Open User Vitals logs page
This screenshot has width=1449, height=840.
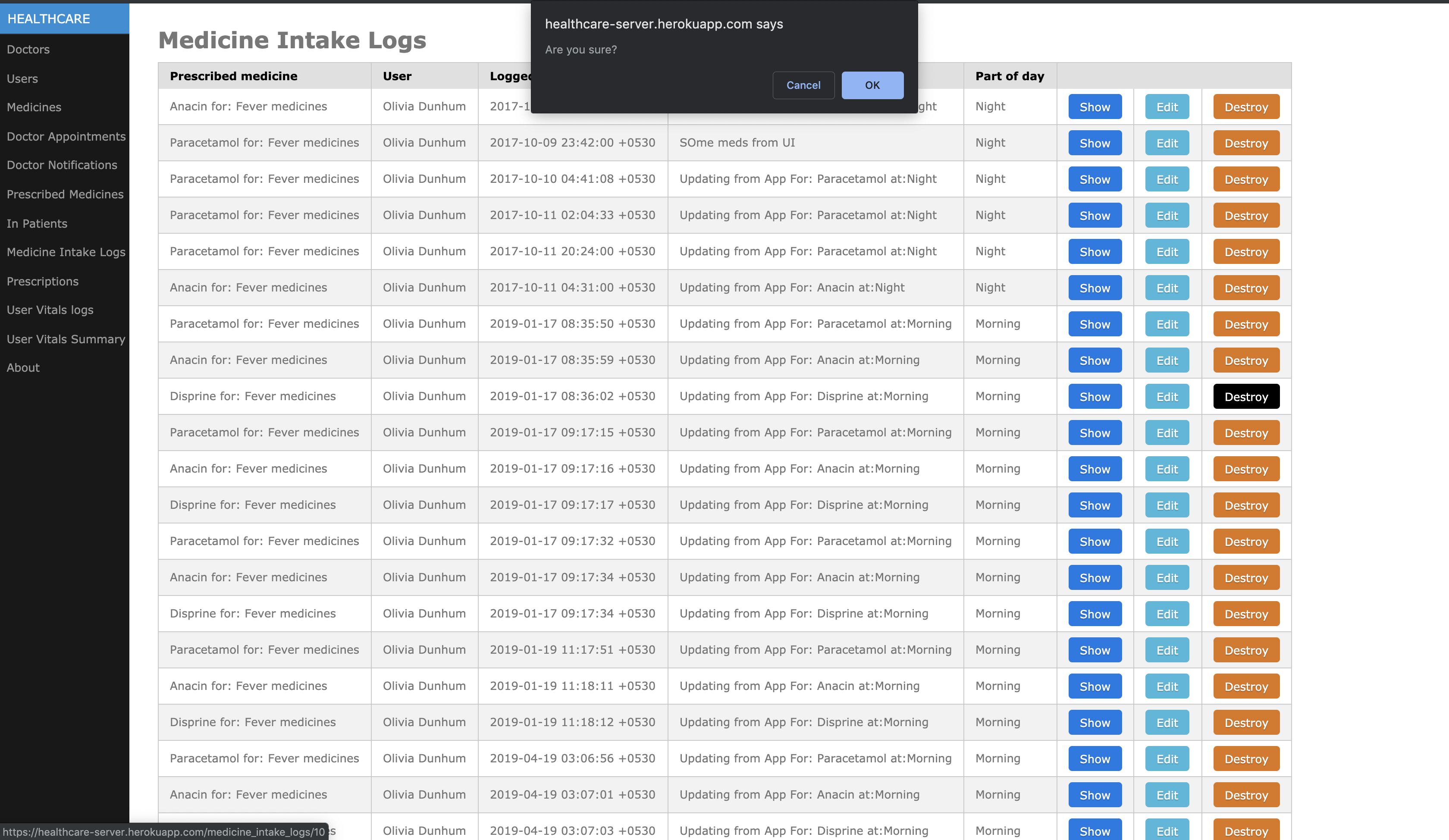pos(50,310)
